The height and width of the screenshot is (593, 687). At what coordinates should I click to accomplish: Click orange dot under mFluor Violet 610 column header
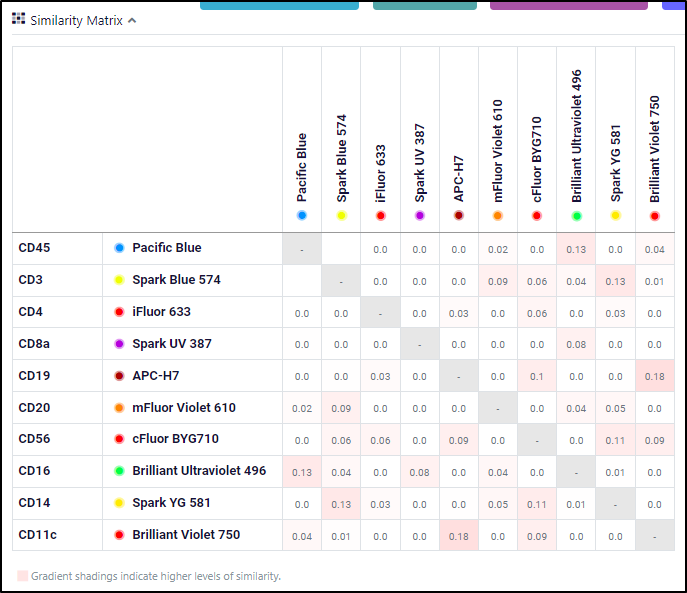coord(498,215)
